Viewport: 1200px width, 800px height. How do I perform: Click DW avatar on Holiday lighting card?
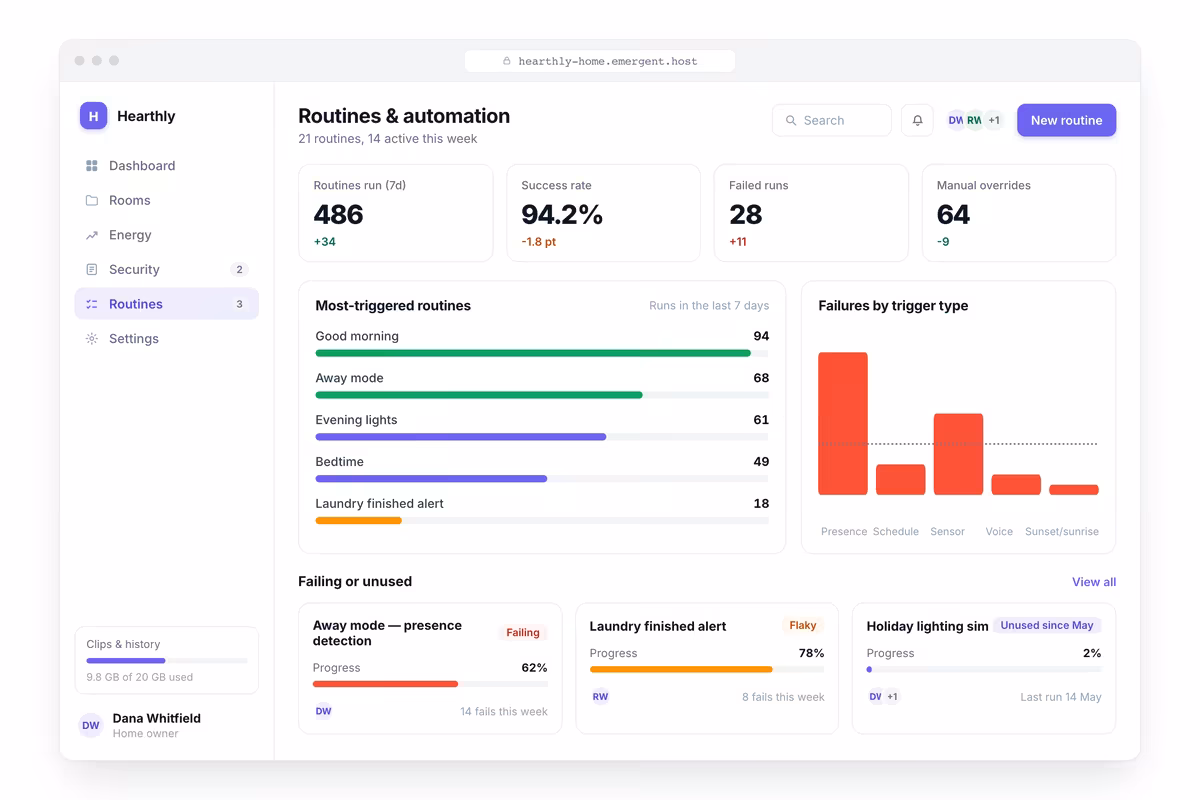875,697
